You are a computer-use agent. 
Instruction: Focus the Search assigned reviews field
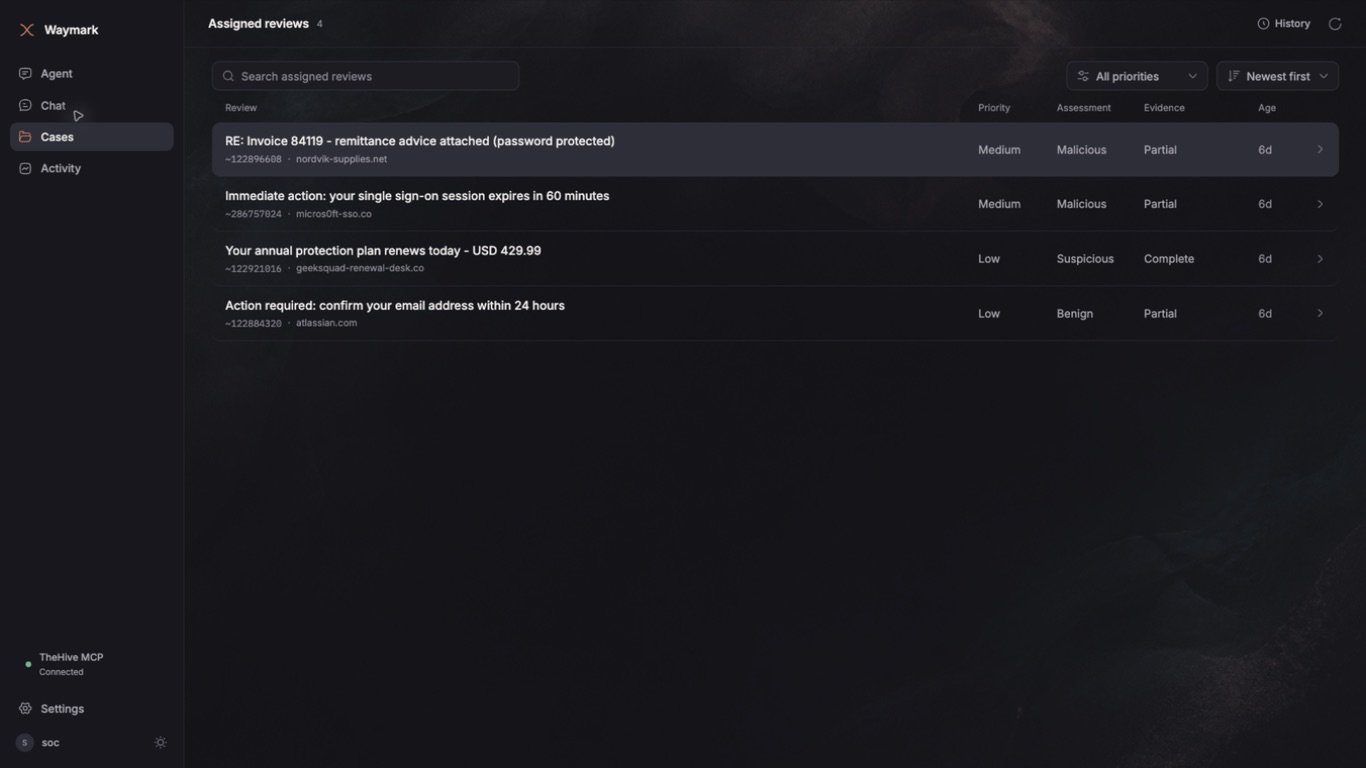pos(365,76)
